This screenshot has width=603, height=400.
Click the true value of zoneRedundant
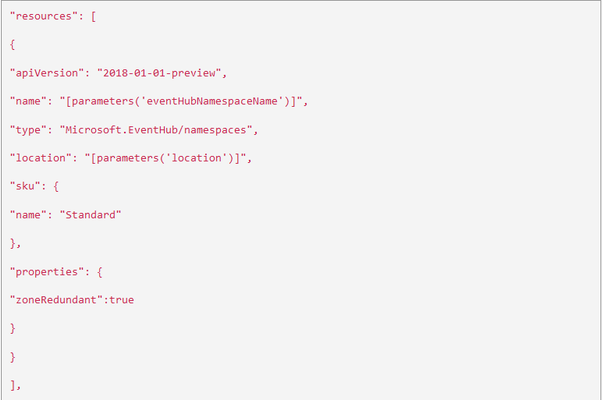pos(122,300)
